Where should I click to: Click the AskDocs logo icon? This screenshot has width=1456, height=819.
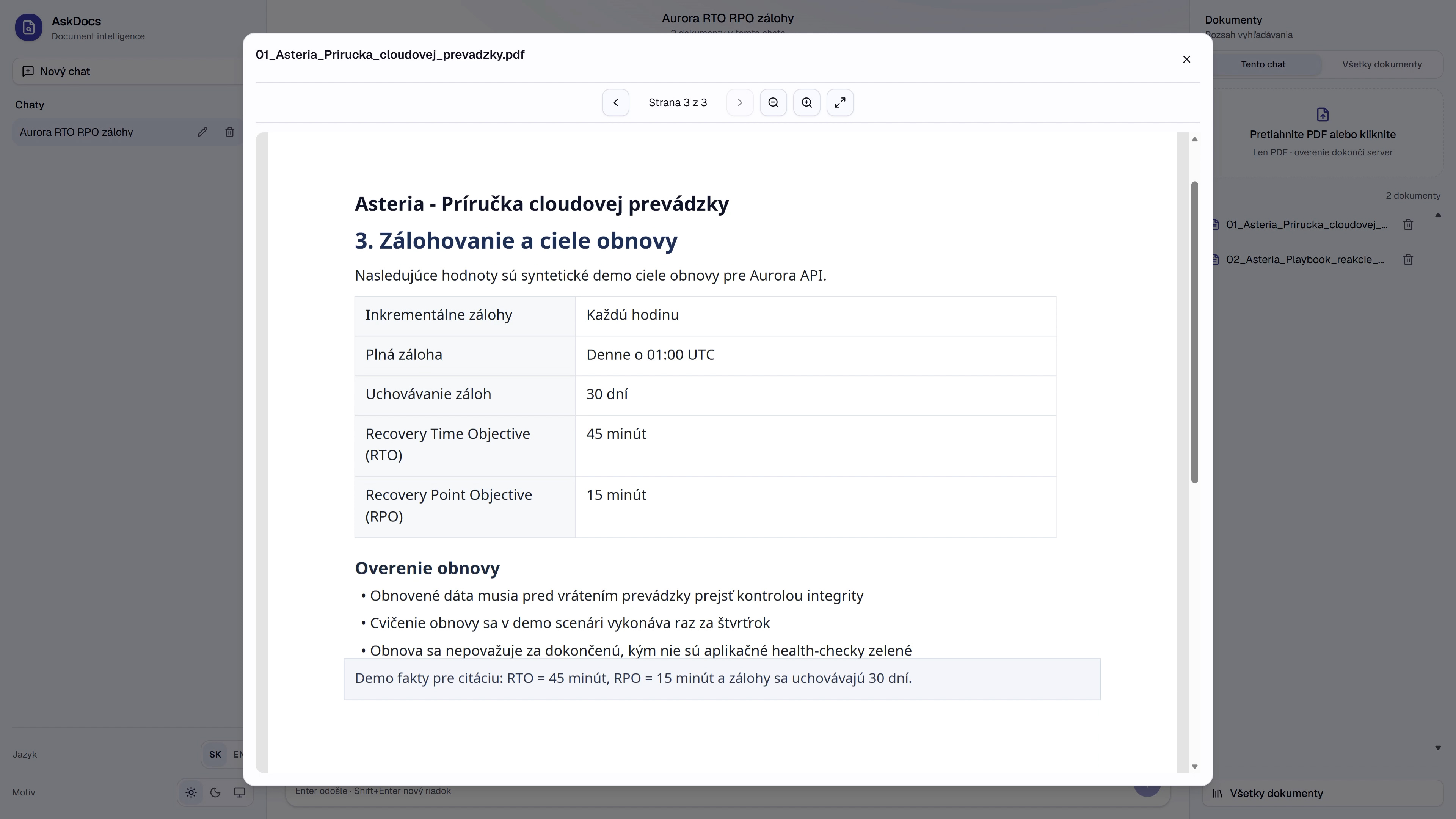(x=29, y=27)
